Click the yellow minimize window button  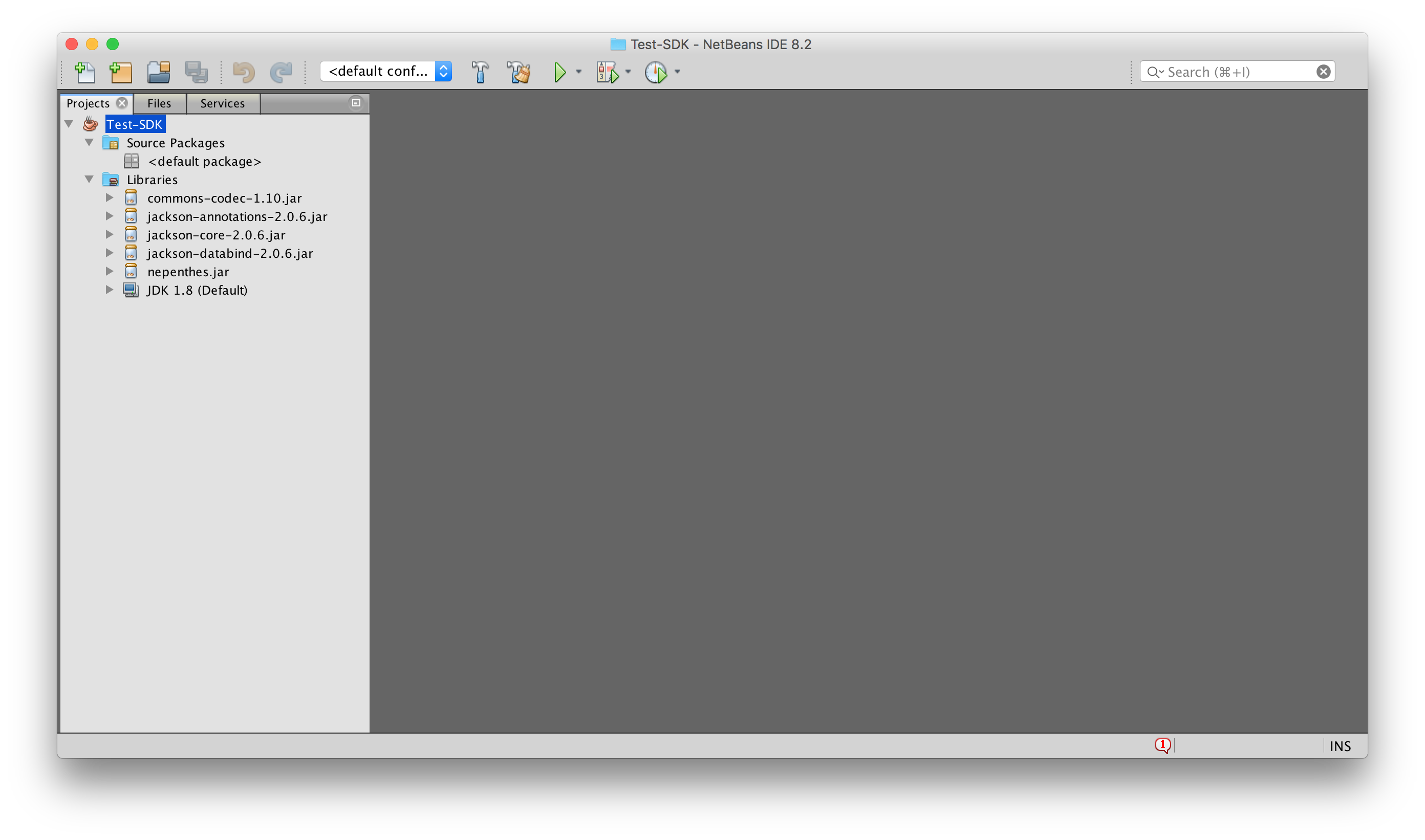[x=92, y=44]
